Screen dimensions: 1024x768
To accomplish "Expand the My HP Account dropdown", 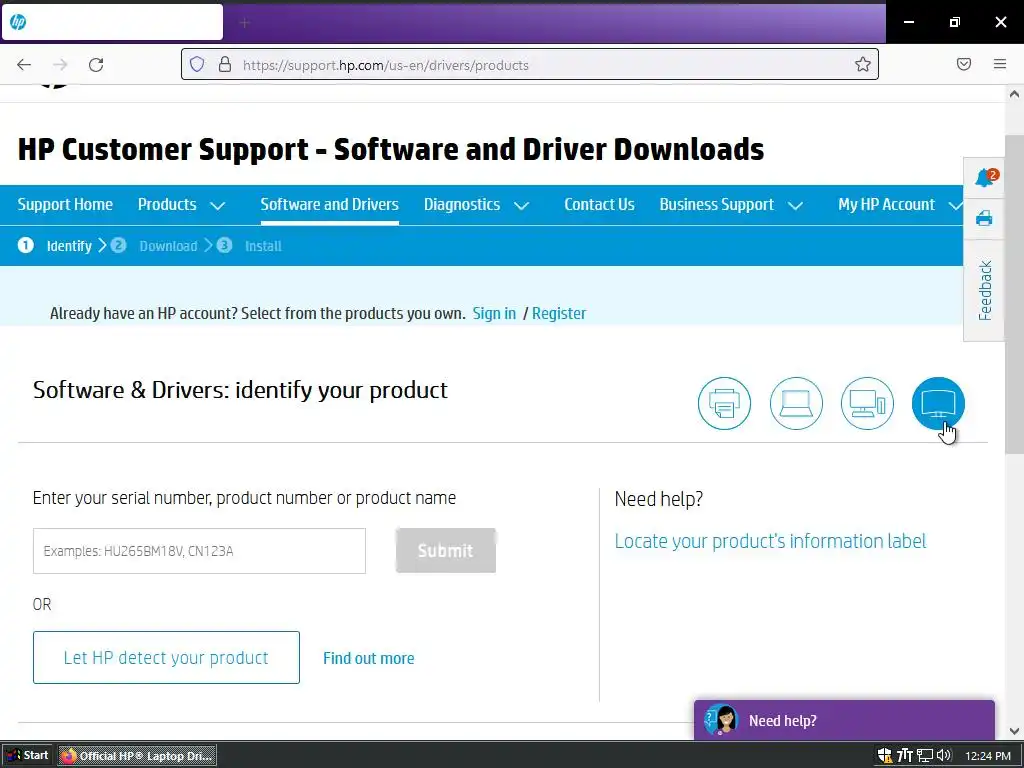I will pyautogui.click(x=900, y=204).
